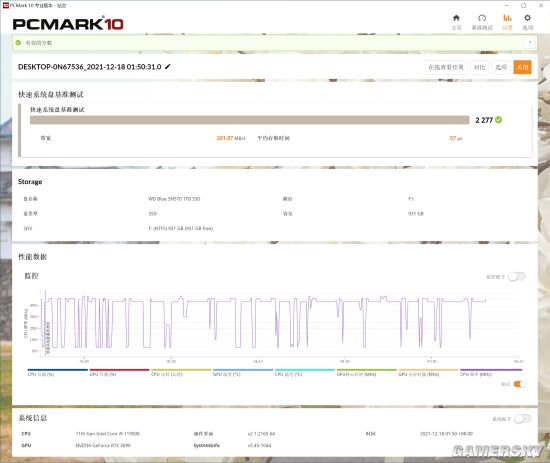
Task: Click the orange Close button
Action: (x=522, y=67)
